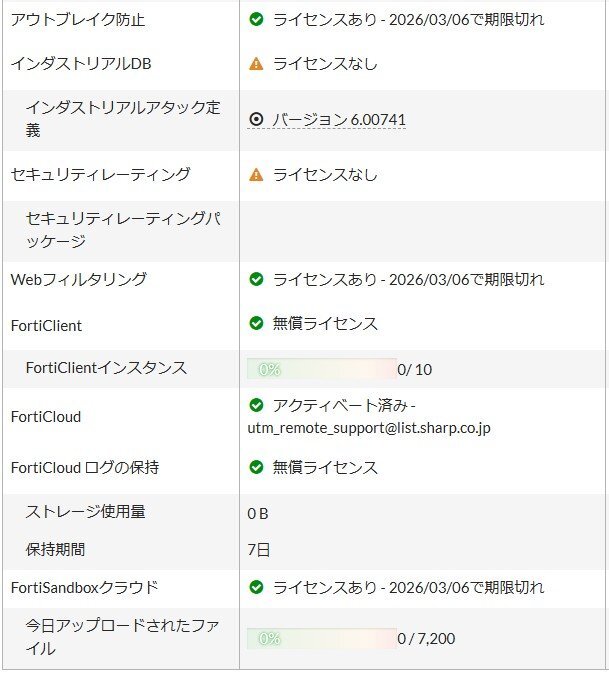The image size is (609, 673).
Task: Select the Webフィルタリング row label
Action: click(78, 280)
